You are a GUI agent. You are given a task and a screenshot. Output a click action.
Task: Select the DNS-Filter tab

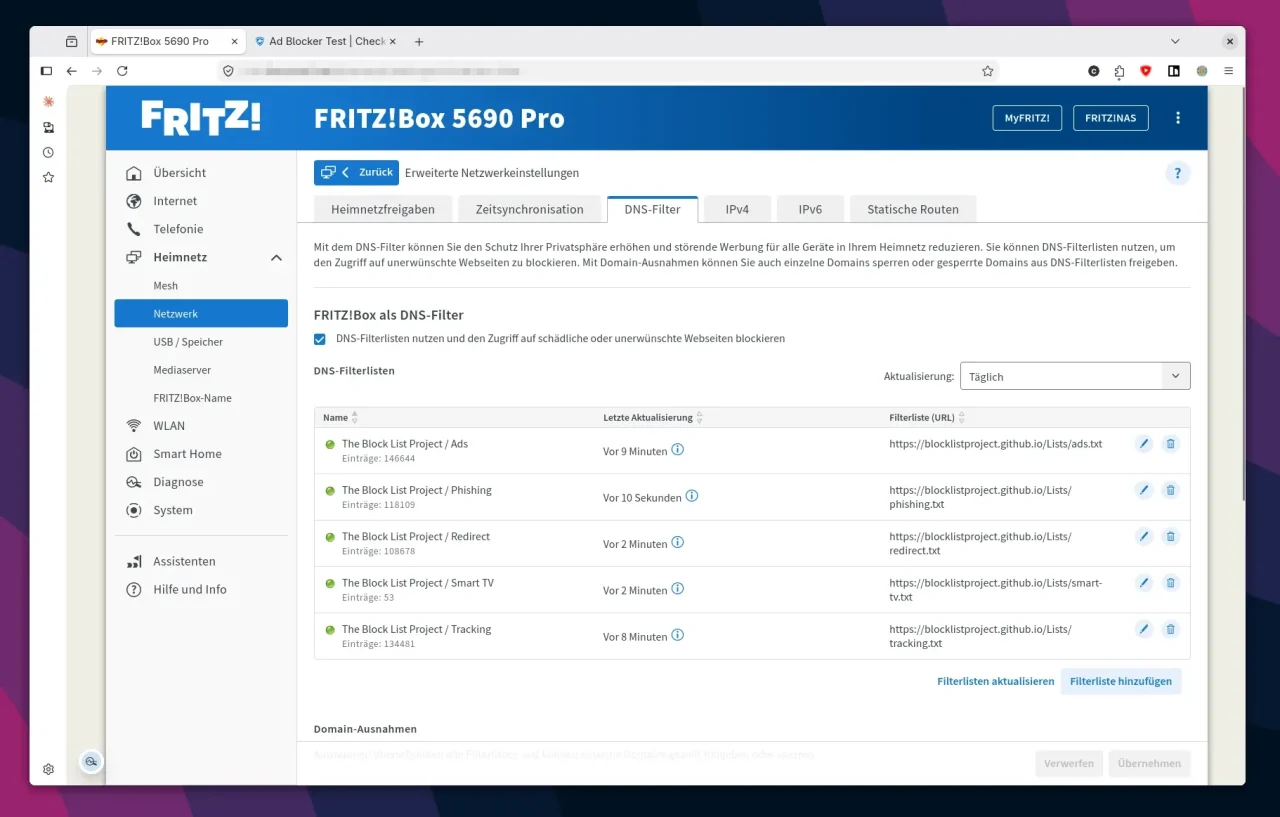[x=652, y=210]
